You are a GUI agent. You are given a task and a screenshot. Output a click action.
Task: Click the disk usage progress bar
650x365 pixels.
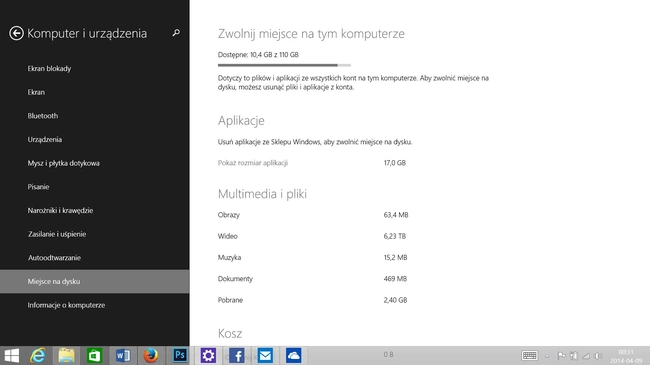point(284,65)
